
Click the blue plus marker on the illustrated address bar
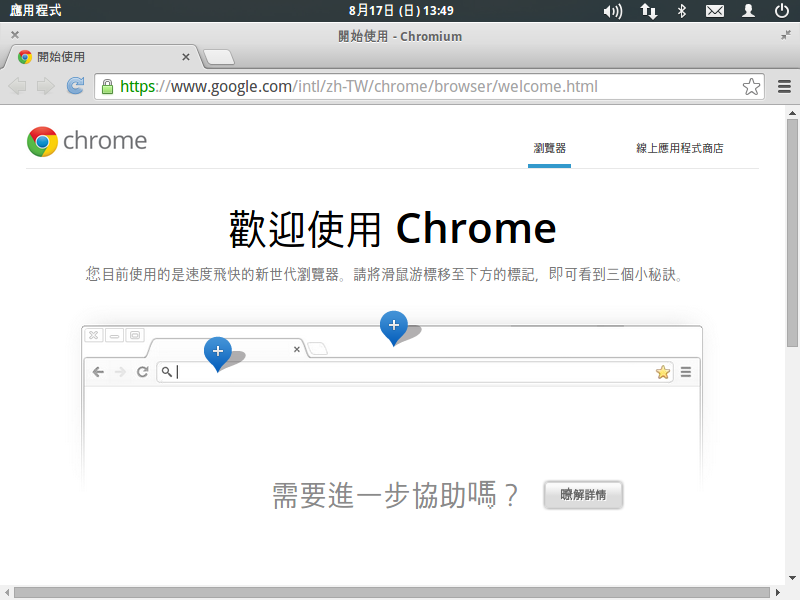click(218, 353)
